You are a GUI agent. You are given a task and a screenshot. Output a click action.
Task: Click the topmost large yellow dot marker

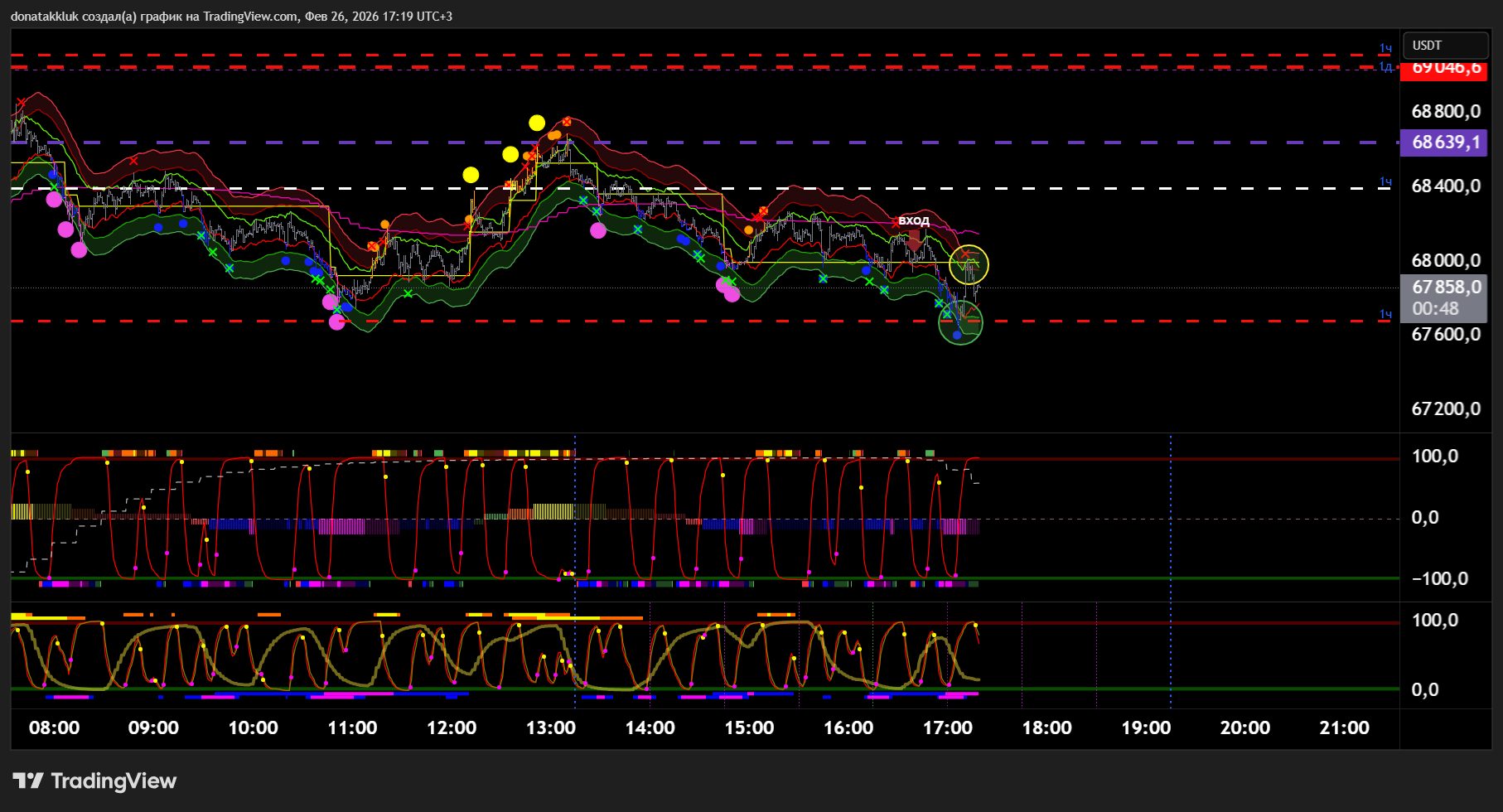537,123
